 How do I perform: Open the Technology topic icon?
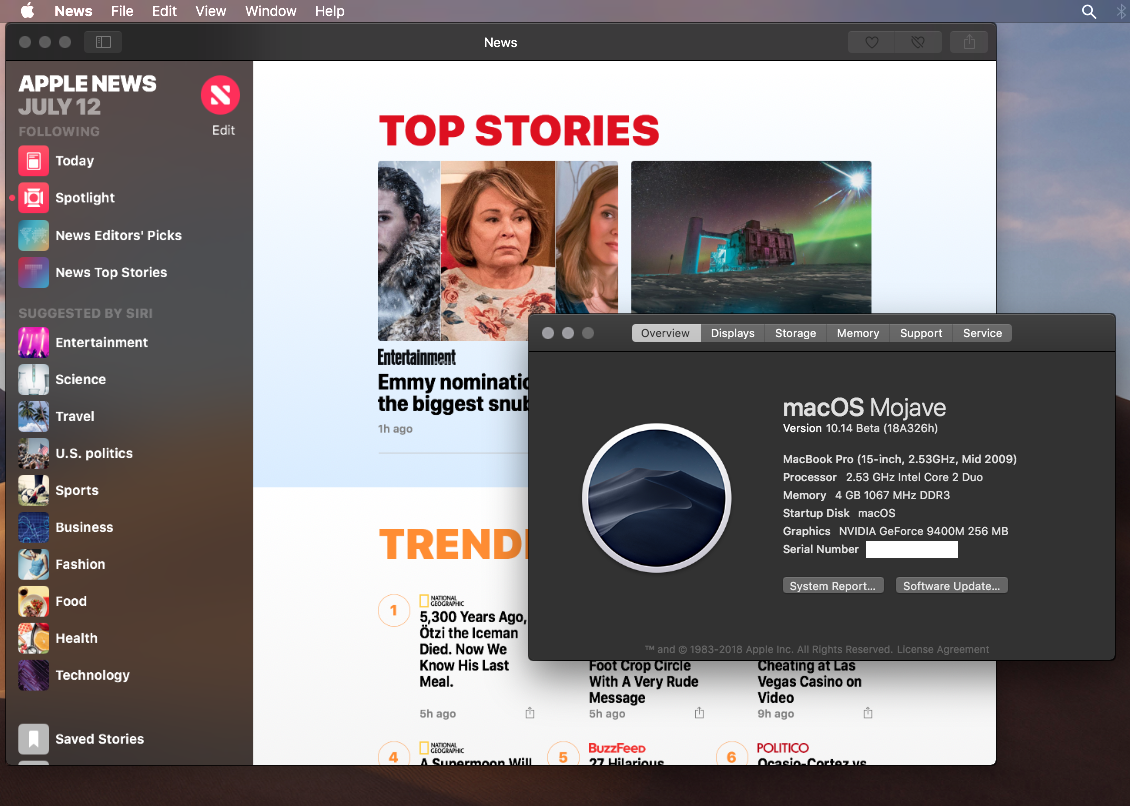coord(33,676)
